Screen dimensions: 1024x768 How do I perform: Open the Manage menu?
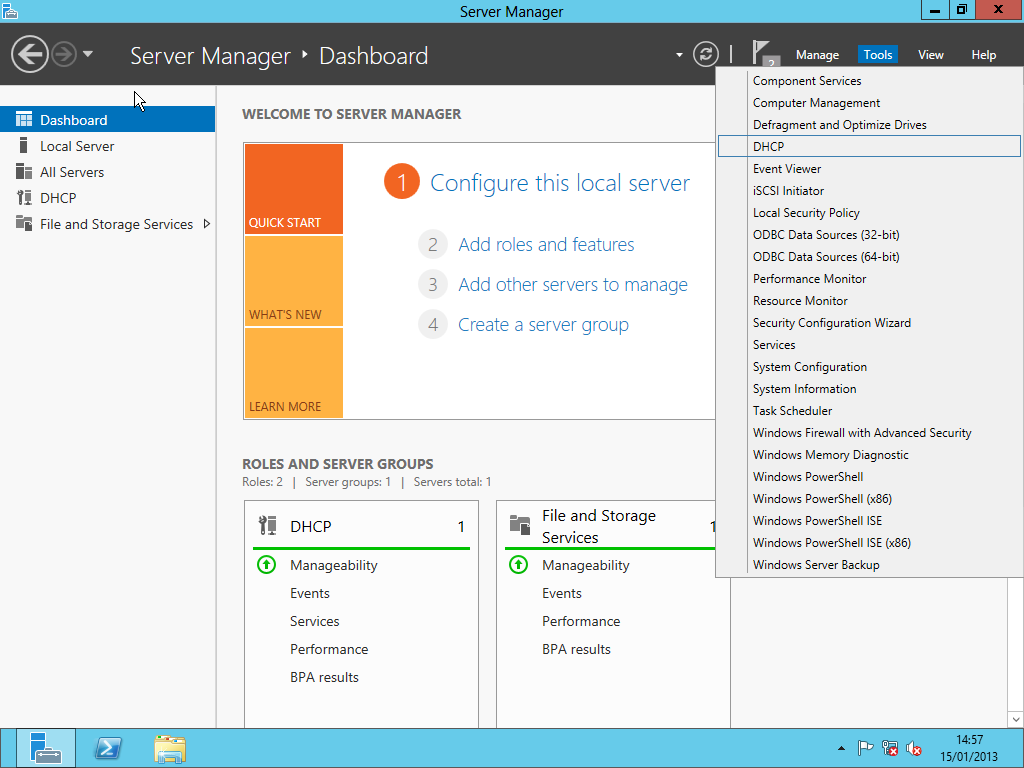817,55
